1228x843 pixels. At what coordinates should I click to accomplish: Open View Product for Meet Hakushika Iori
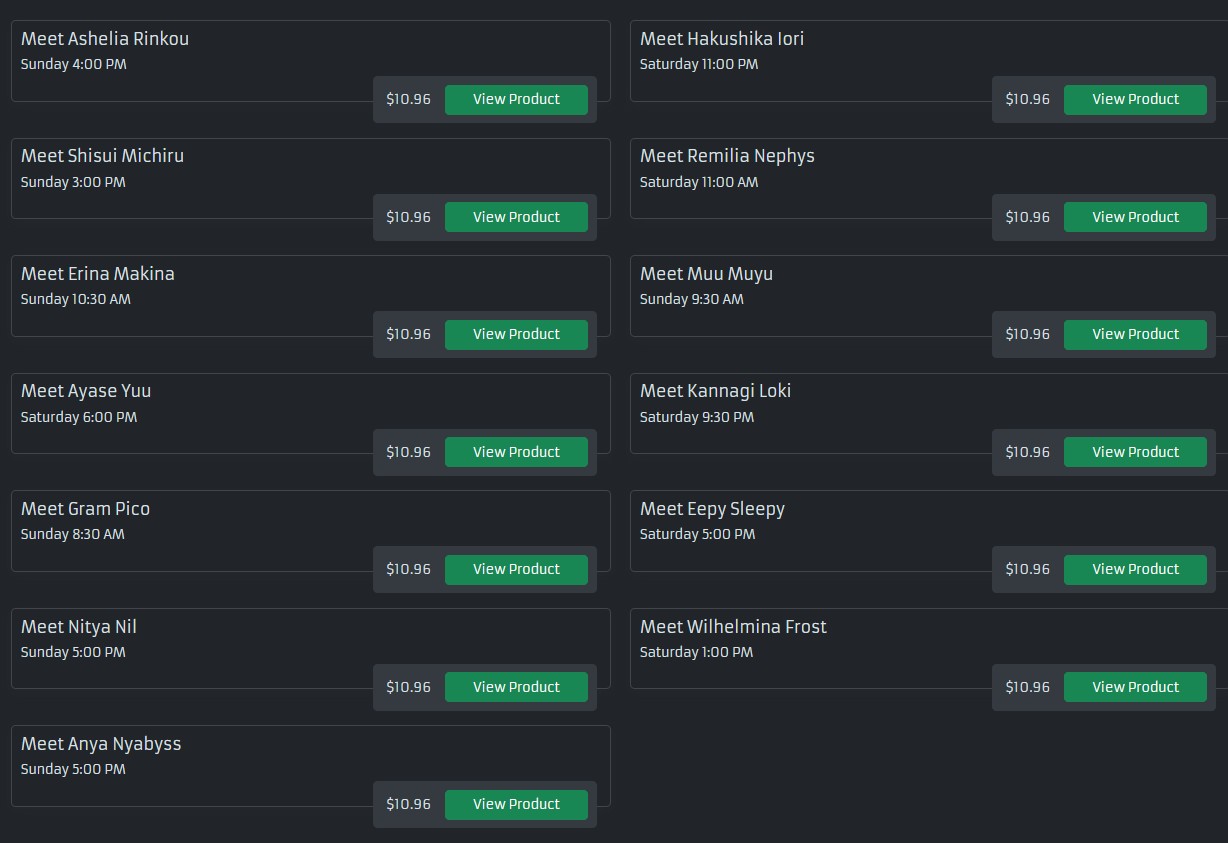pos(1135,99)
